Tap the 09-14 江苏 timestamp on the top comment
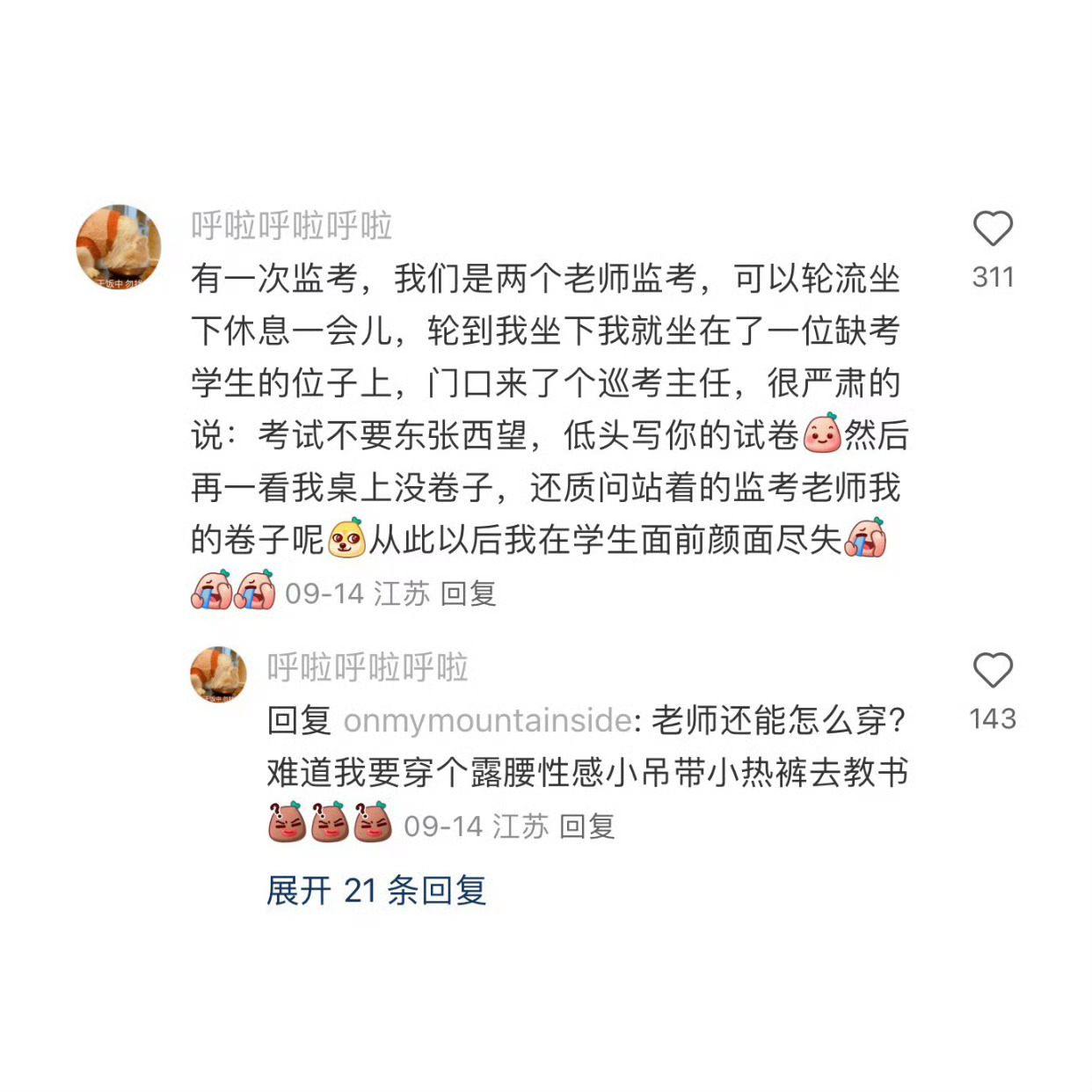 (358, 593)
